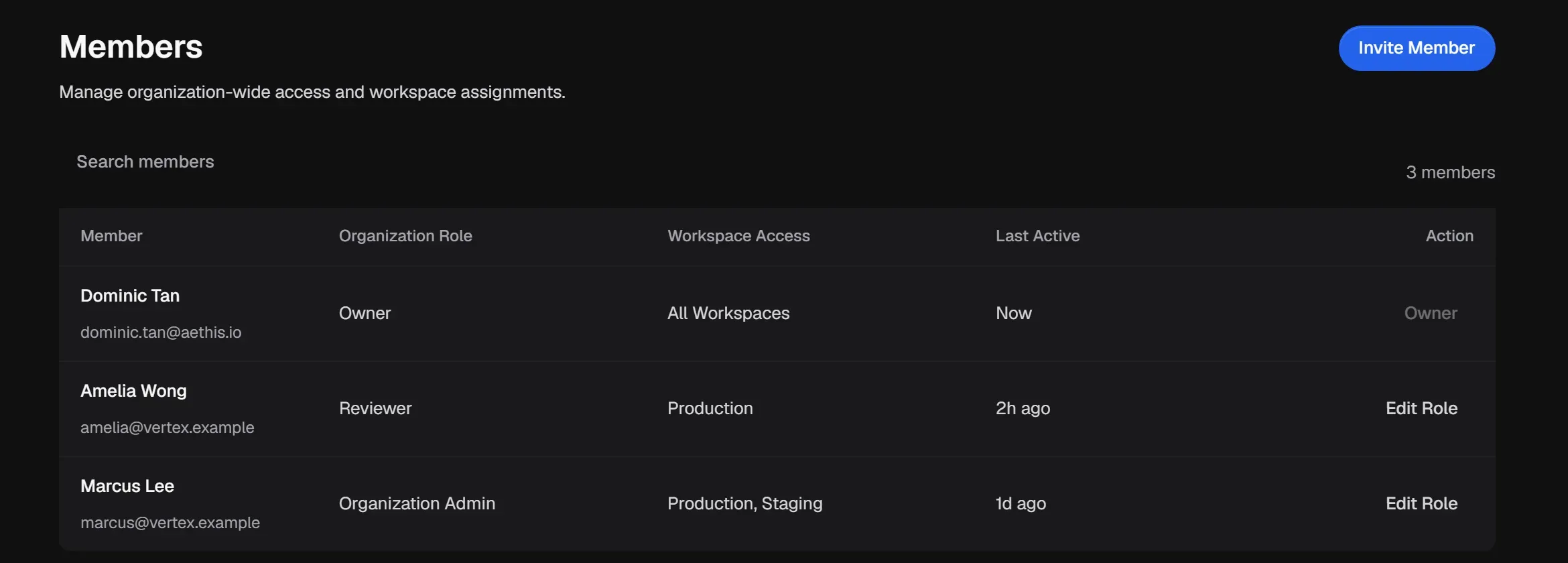Click Dominic Tan's Owner organization role cell
This screenshot has width=1568, height=563.
(x=365, y=313)
